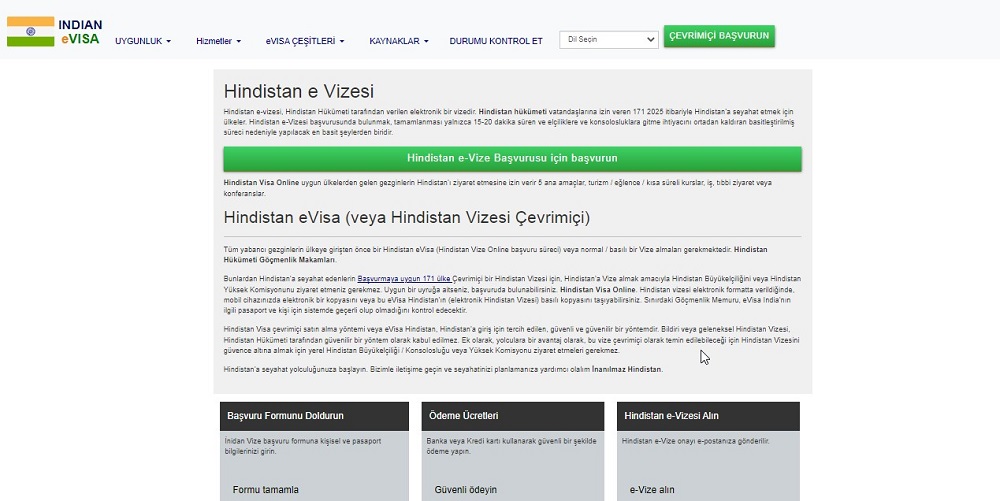This screenshot has height=501, width=1000.
Task: Expand the eVISA ÇEŞİTLERİ menu
Action: click(305, 41)
